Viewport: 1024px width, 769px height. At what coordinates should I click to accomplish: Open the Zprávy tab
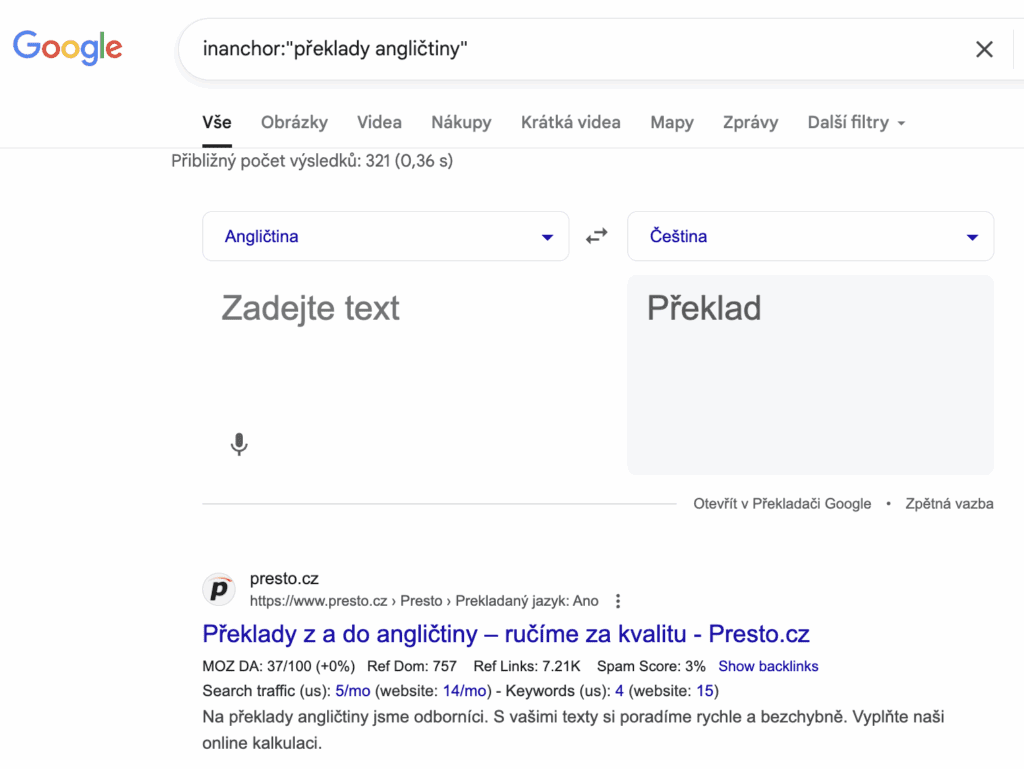(x=750, y=123)
